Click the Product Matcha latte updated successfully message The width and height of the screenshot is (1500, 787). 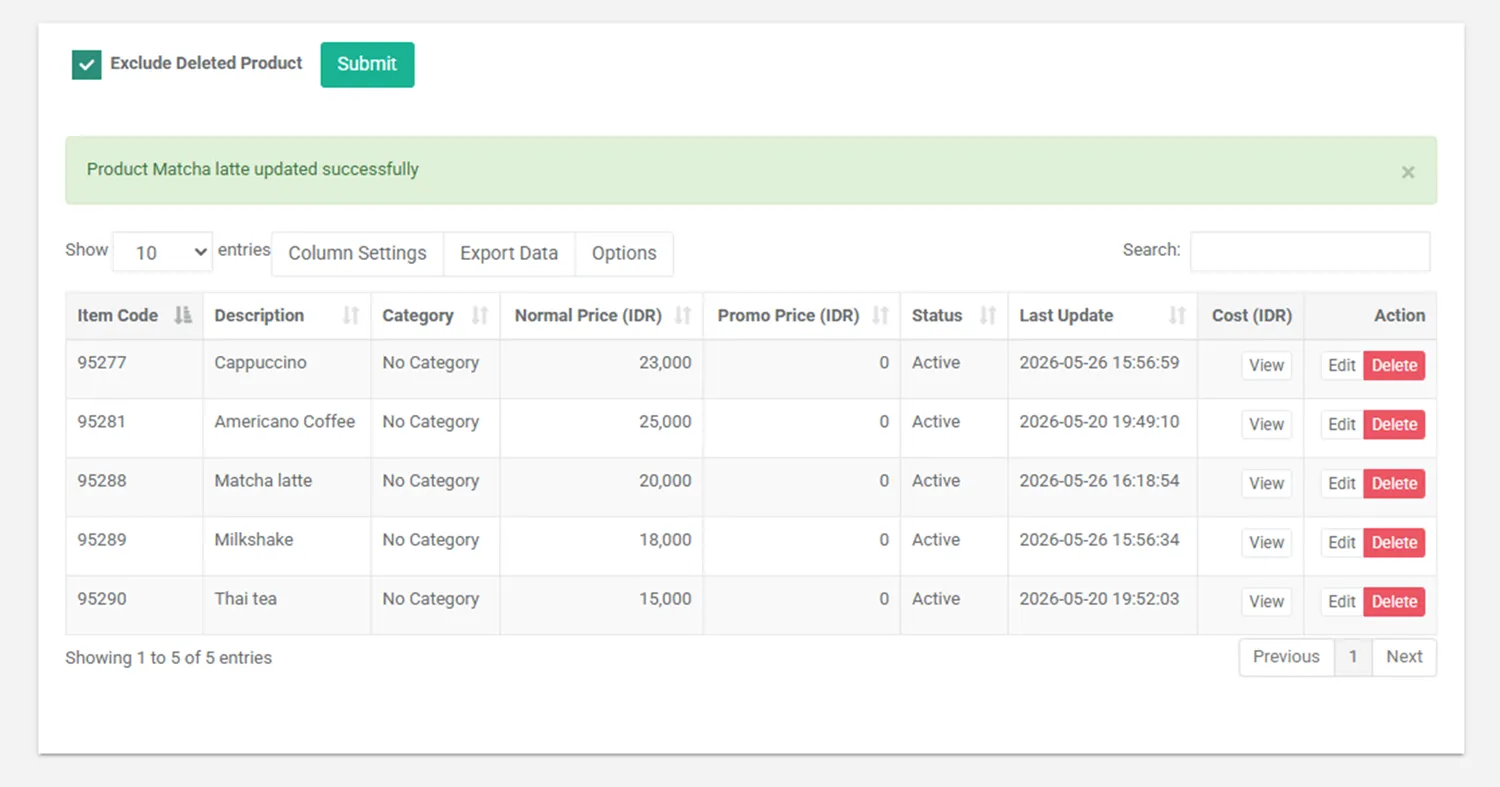click(x=253, y=170)
